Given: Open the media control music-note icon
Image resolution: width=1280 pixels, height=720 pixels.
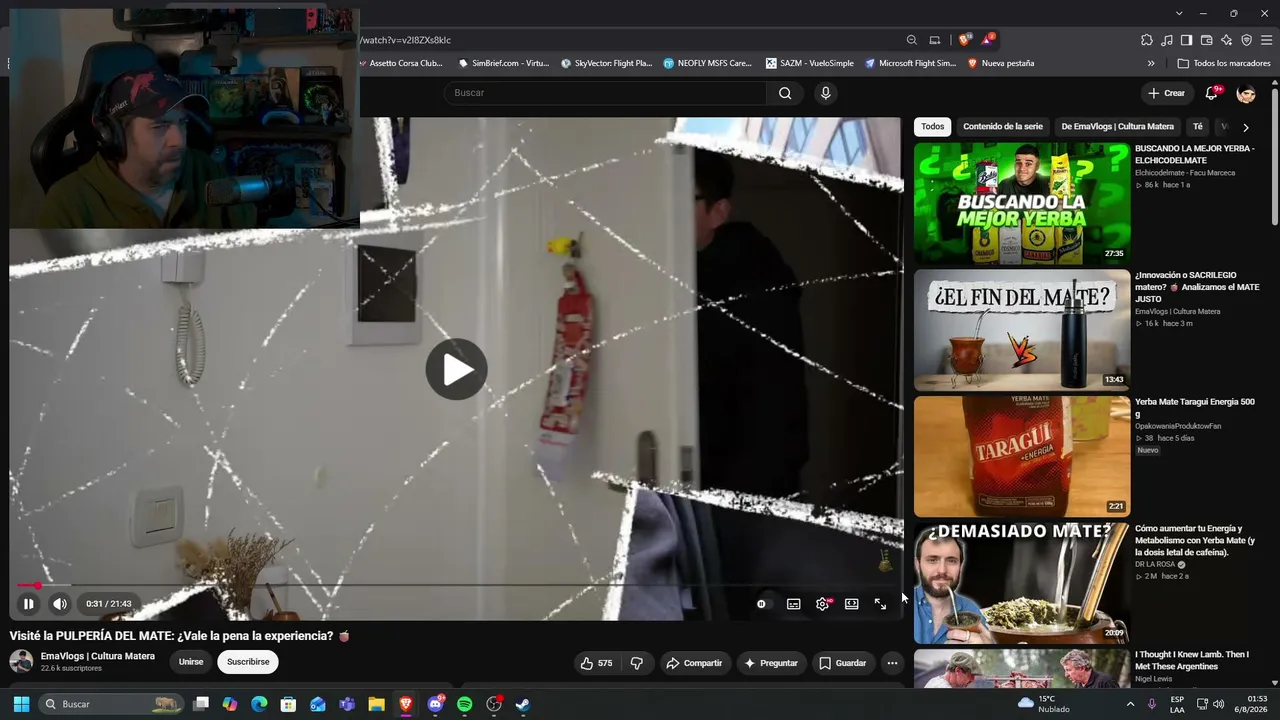Looking at the screenshot, I should 1167,40.
